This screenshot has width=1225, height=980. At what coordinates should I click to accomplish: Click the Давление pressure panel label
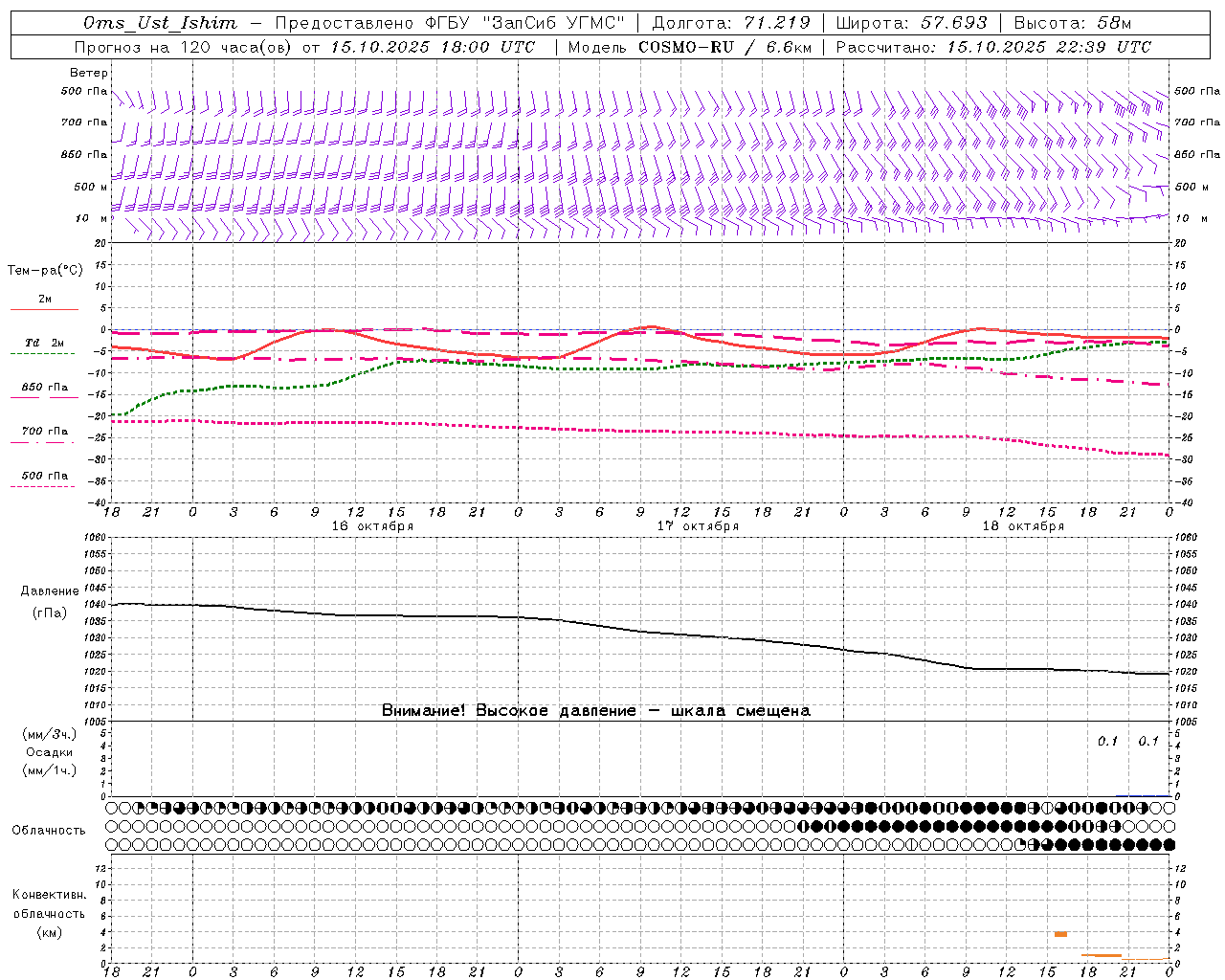tap(50, 591)
